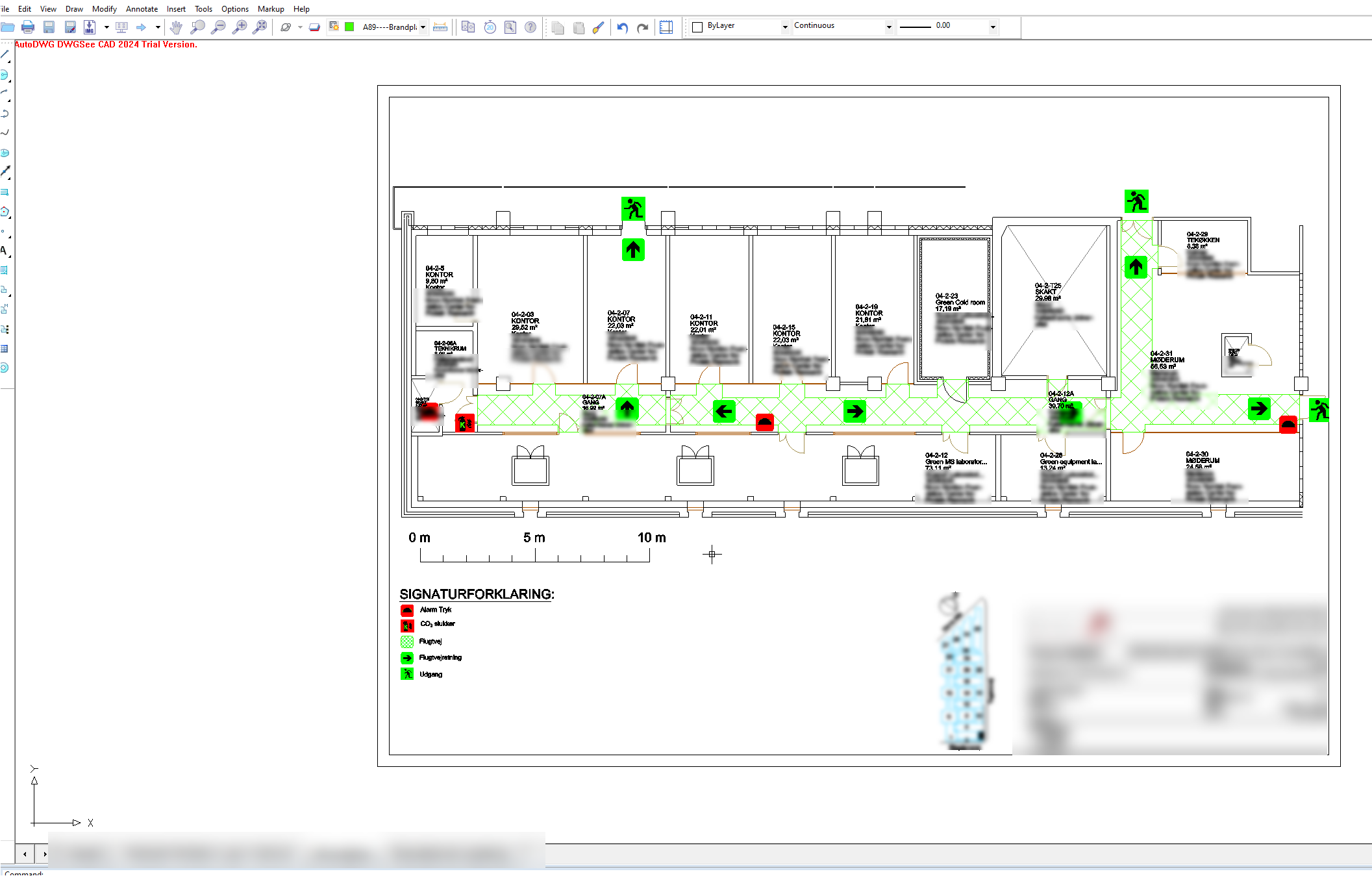This screenshot has width=1372, height=876.
Task: Click the Paste clipboard icon
Action: pyautogui.click(x=579, y=27)
